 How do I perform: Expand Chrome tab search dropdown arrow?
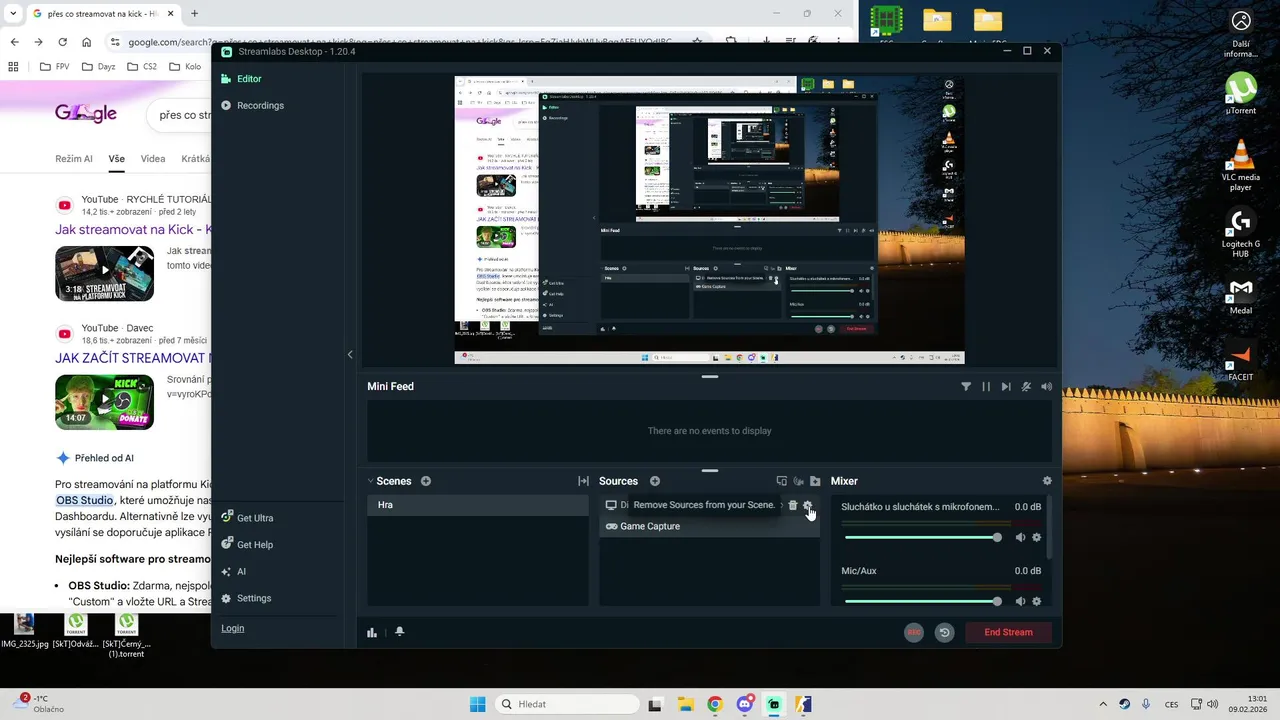pyautogui.click(x=13, y=14)
